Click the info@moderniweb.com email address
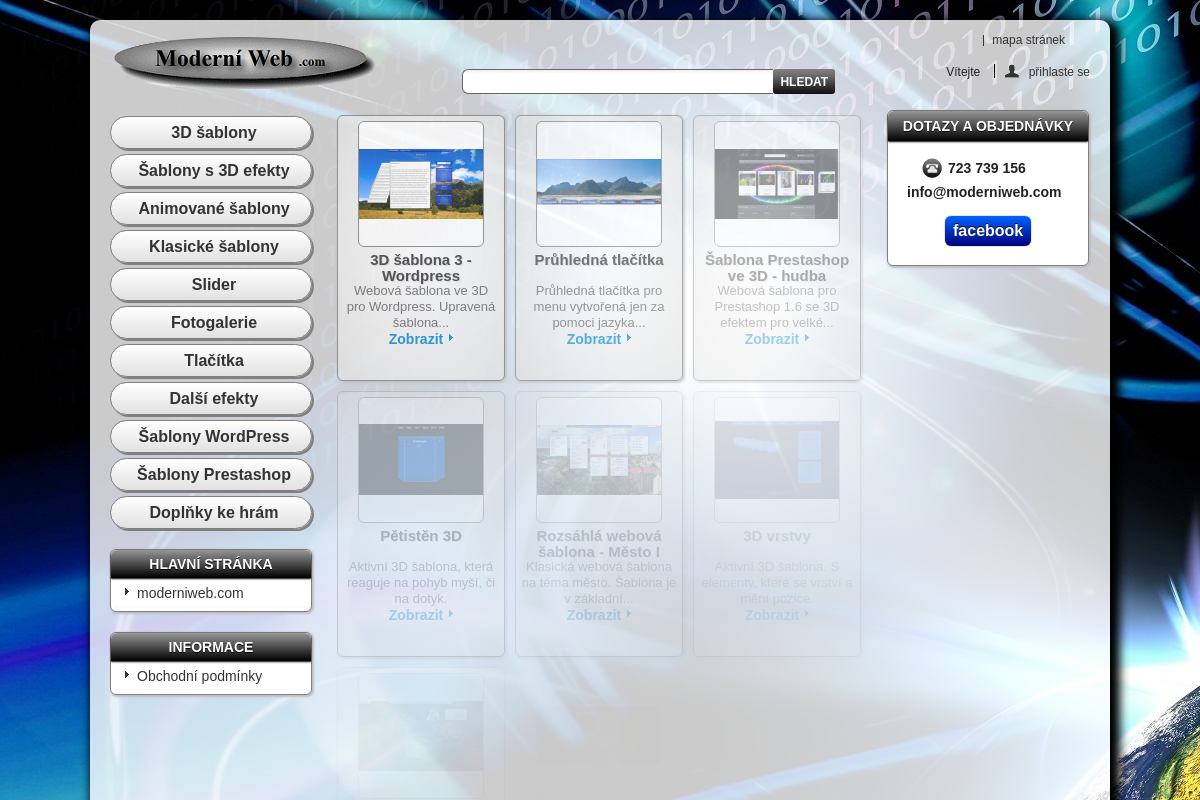Screen dimensions: 1200x800 [x=984, y=192]
